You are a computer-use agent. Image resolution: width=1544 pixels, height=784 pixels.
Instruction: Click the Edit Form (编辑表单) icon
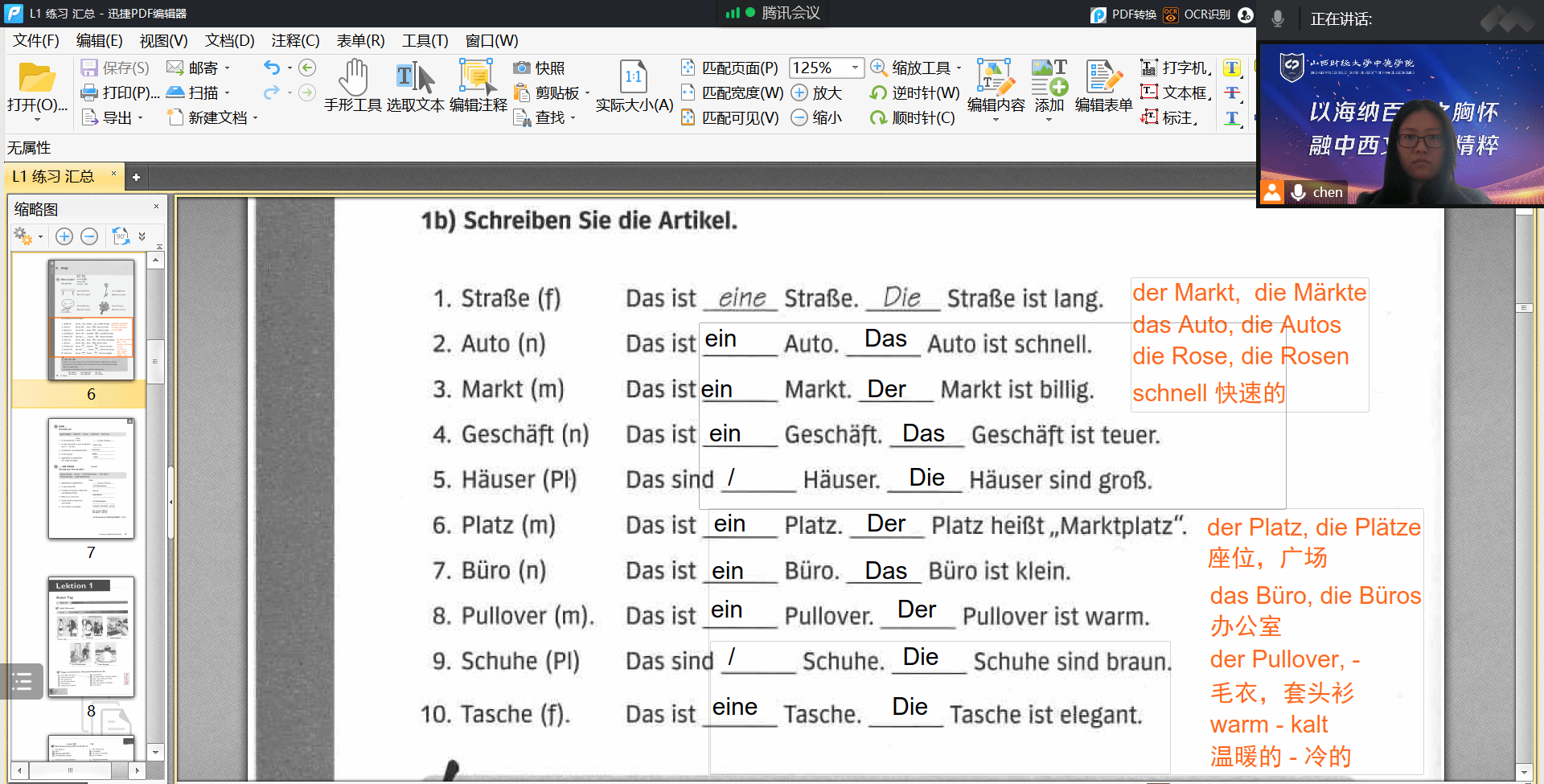[1103, 85]
